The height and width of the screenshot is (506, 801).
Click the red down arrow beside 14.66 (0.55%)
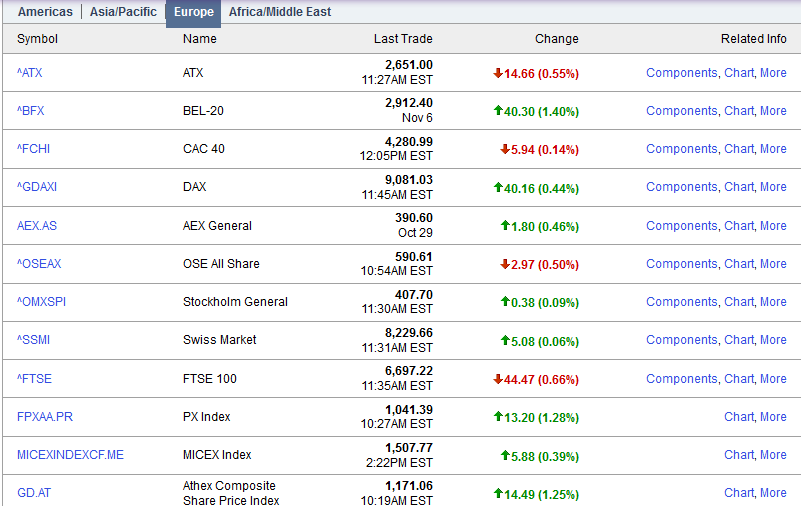(498, 73)
